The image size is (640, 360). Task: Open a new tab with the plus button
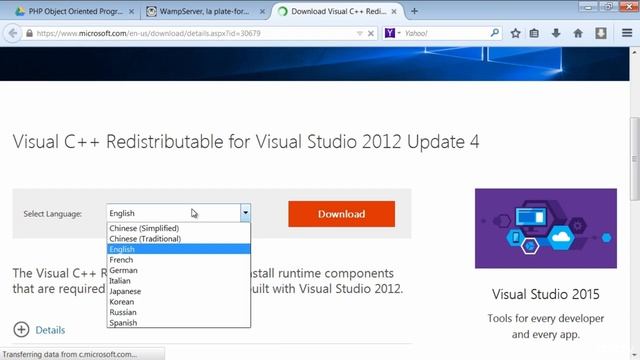click(x=414, y=11)
